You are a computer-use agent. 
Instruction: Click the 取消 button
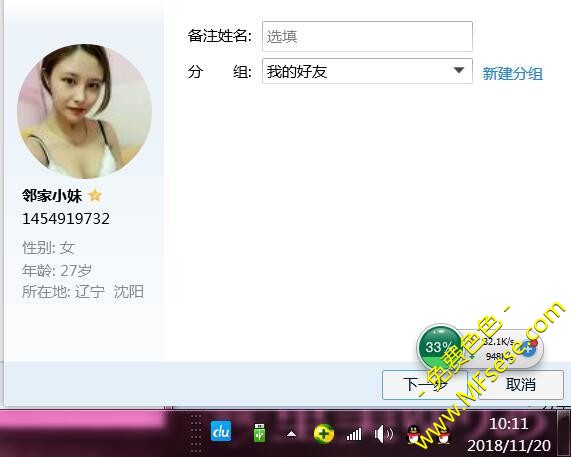(x=521, y=385)
